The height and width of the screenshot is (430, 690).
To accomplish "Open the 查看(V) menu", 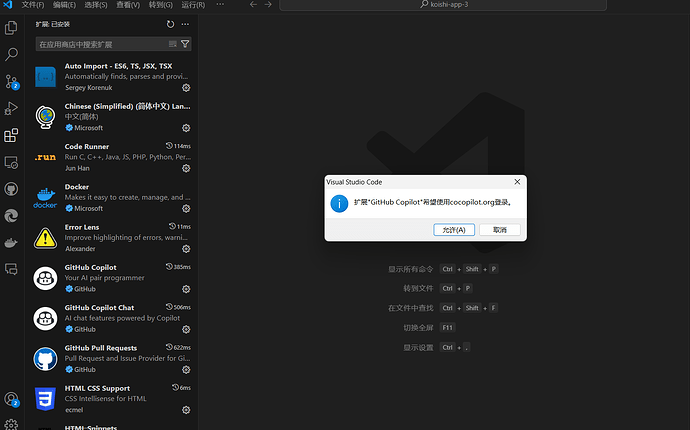I will pyautogui.click(x=128, y=5).
